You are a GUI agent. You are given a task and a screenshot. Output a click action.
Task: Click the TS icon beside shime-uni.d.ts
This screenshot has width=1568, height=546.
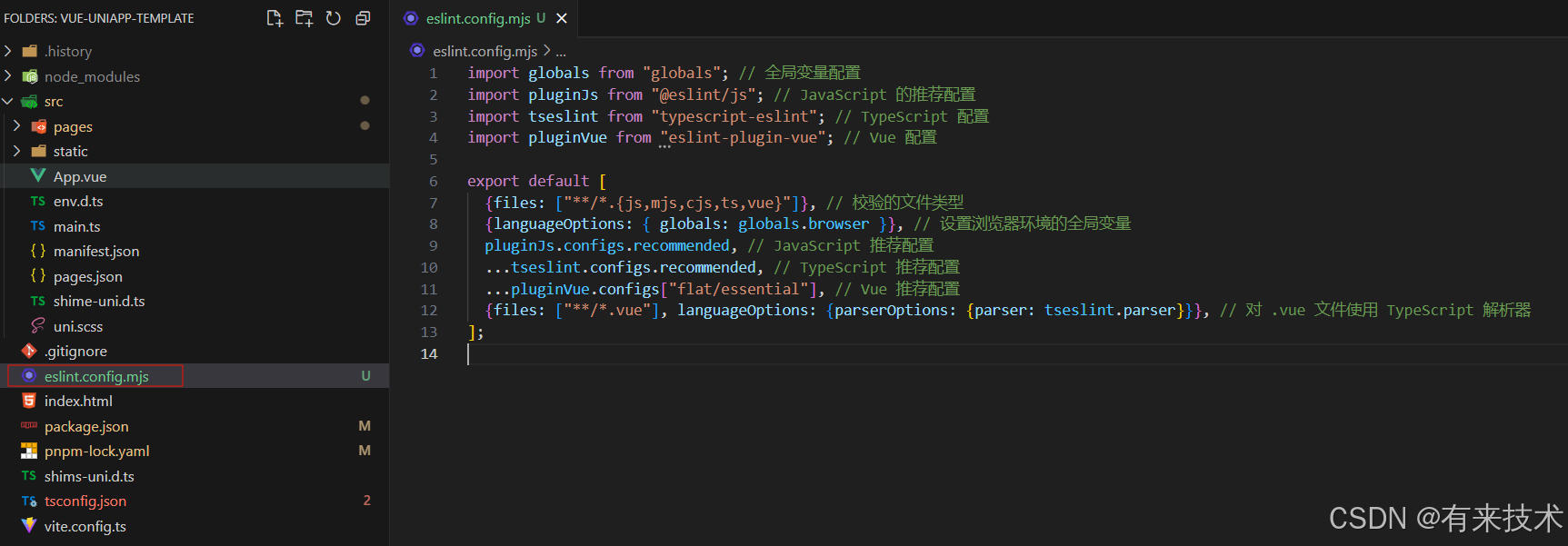click(38, 301)
